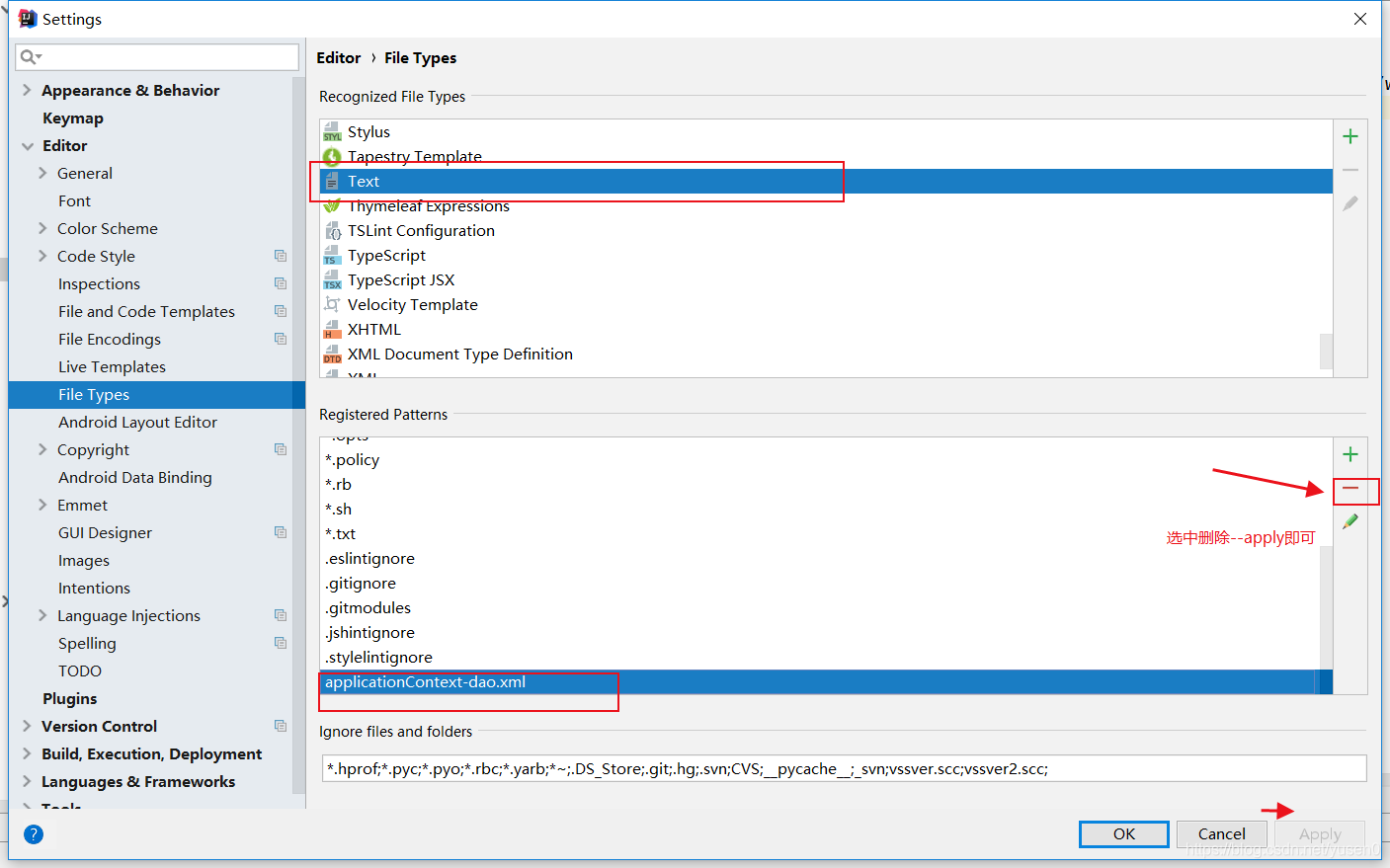Click project-level icon beside GUI Designer
The image size is (1390, 868).
coord(281,532)
